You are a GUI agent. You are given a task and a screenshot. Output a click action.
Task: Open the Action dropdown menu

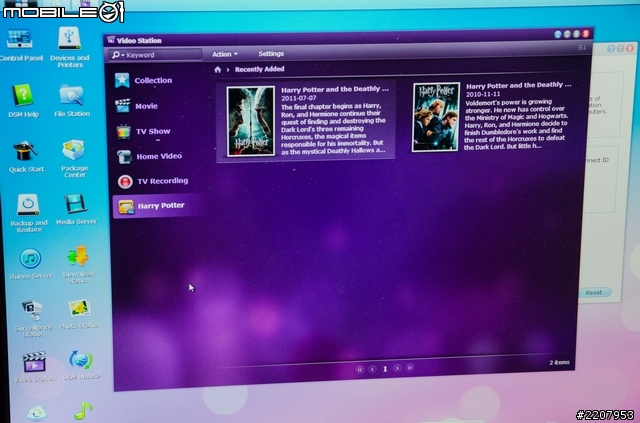[224, 54]
